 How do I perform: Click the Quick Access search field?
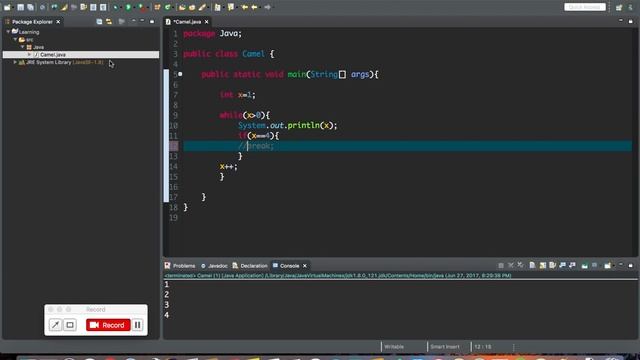585,7
